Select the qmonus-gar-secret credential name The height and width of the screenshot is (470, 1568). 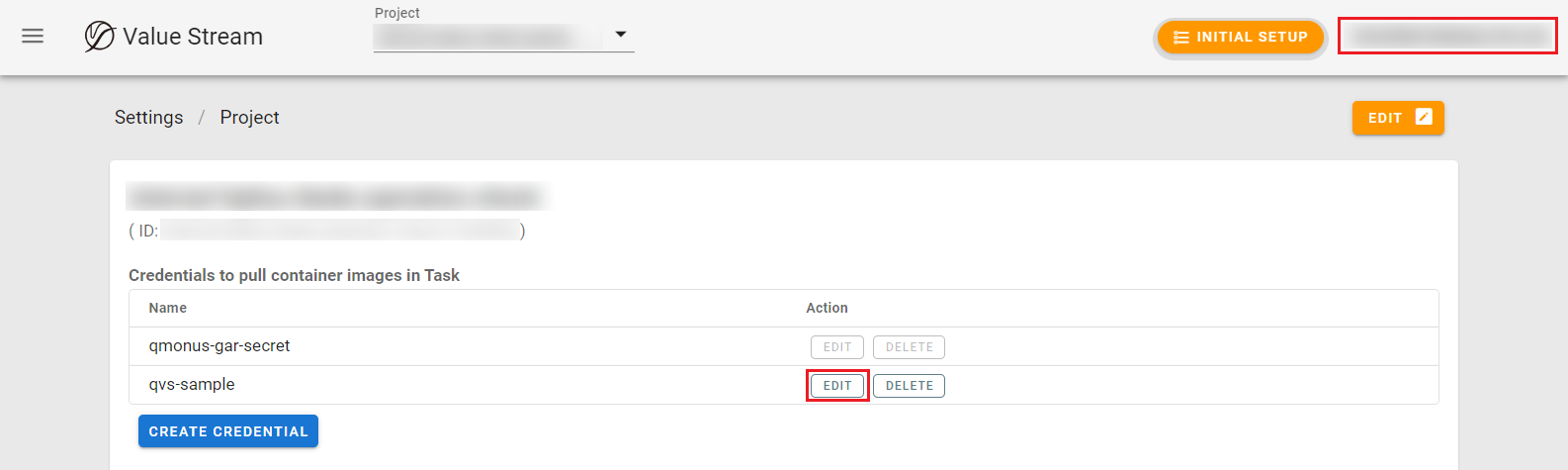tap(219, 346)
